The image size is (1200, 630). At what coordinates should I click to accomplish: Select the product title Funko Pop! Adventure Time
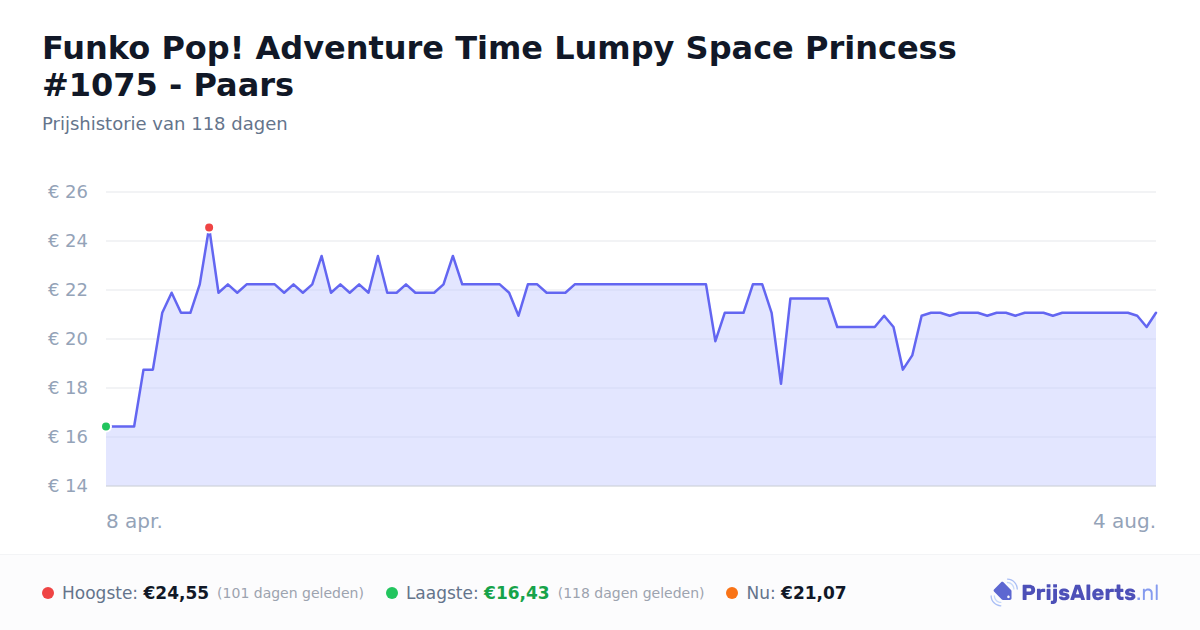499,66
